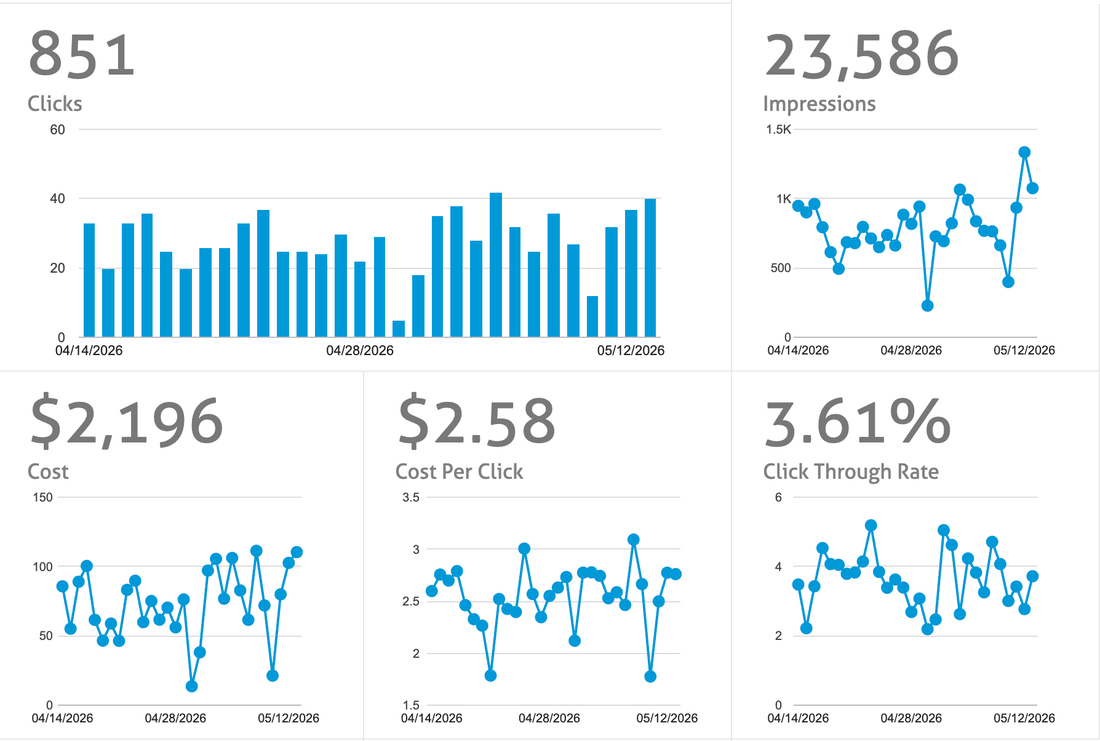Click the $2.58 value

(x=476, y=422)
